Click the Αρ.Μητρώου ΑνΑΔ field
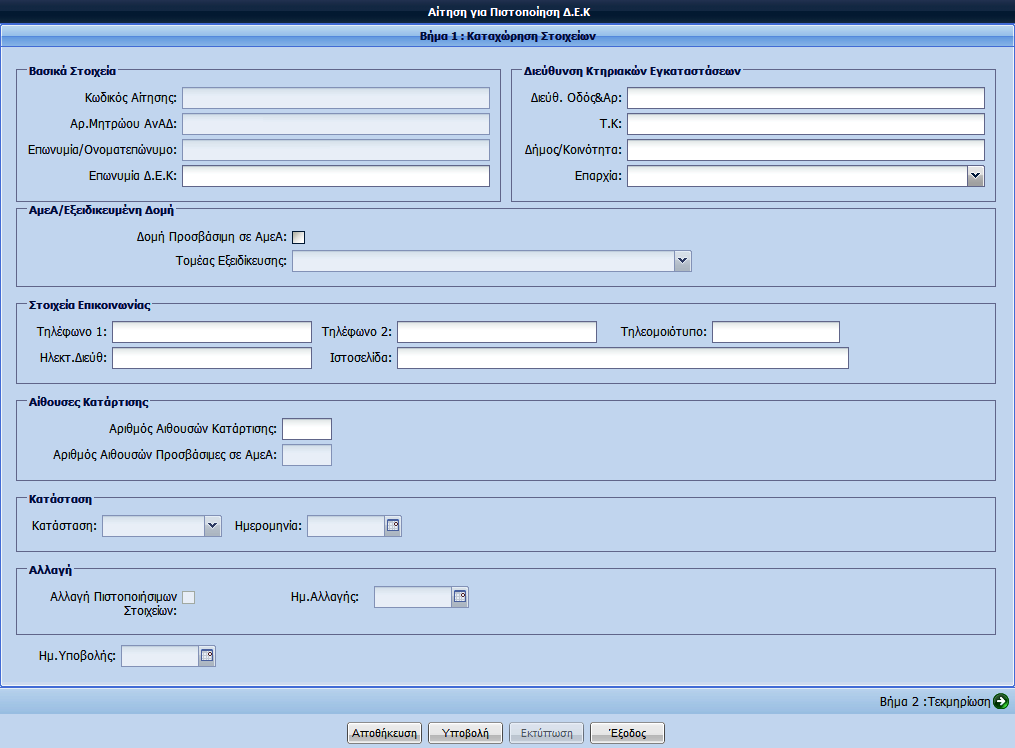This screenshot has height=748, width=1015. click(336, 124)
